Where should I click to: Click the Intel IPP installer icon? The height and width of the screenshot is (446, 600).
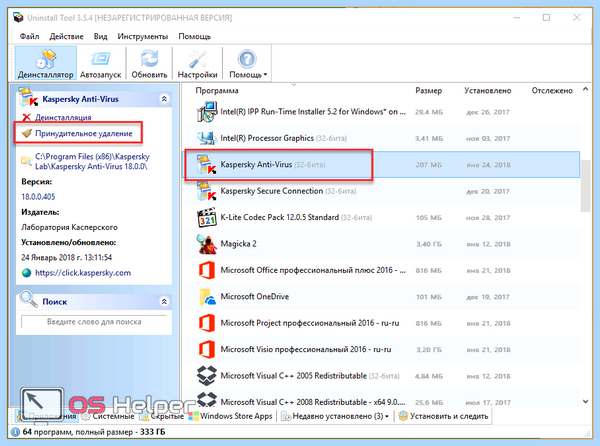click(x=207, y=112)
